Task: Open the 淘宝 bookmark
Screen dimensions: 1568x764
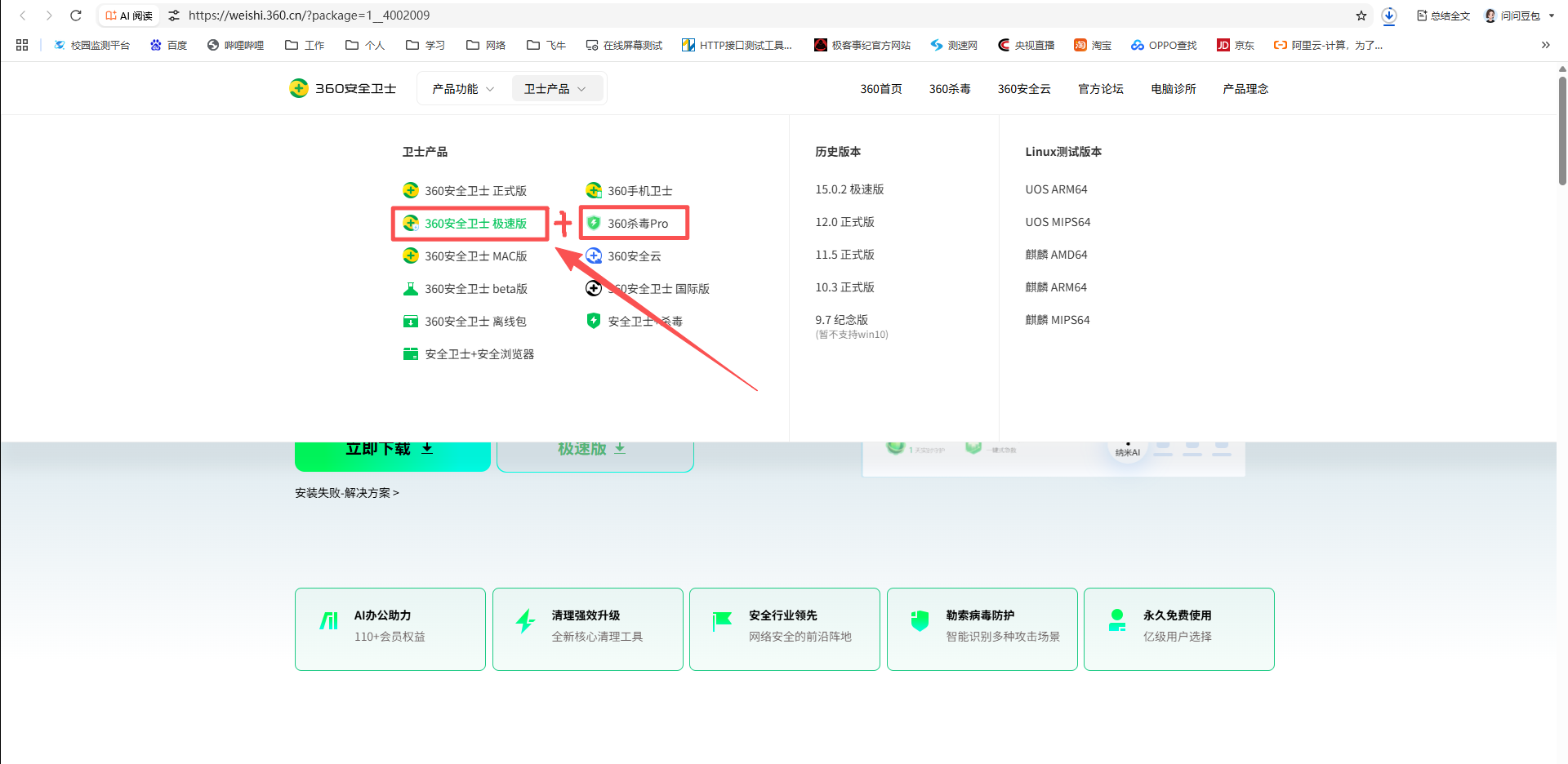Action: [x=1093, y=45]
